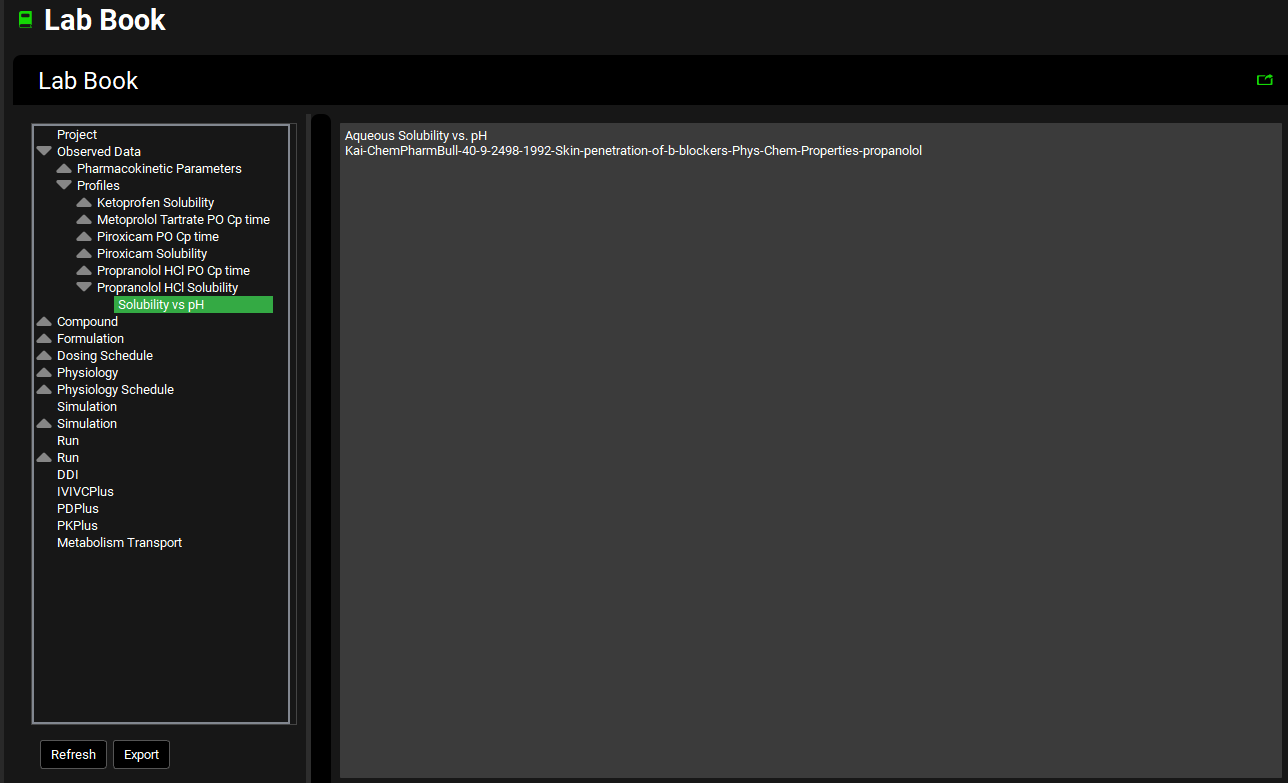Expand the Formulation tree node
The height and width of the screenshot is (783, 1288).
coord(44,338)
